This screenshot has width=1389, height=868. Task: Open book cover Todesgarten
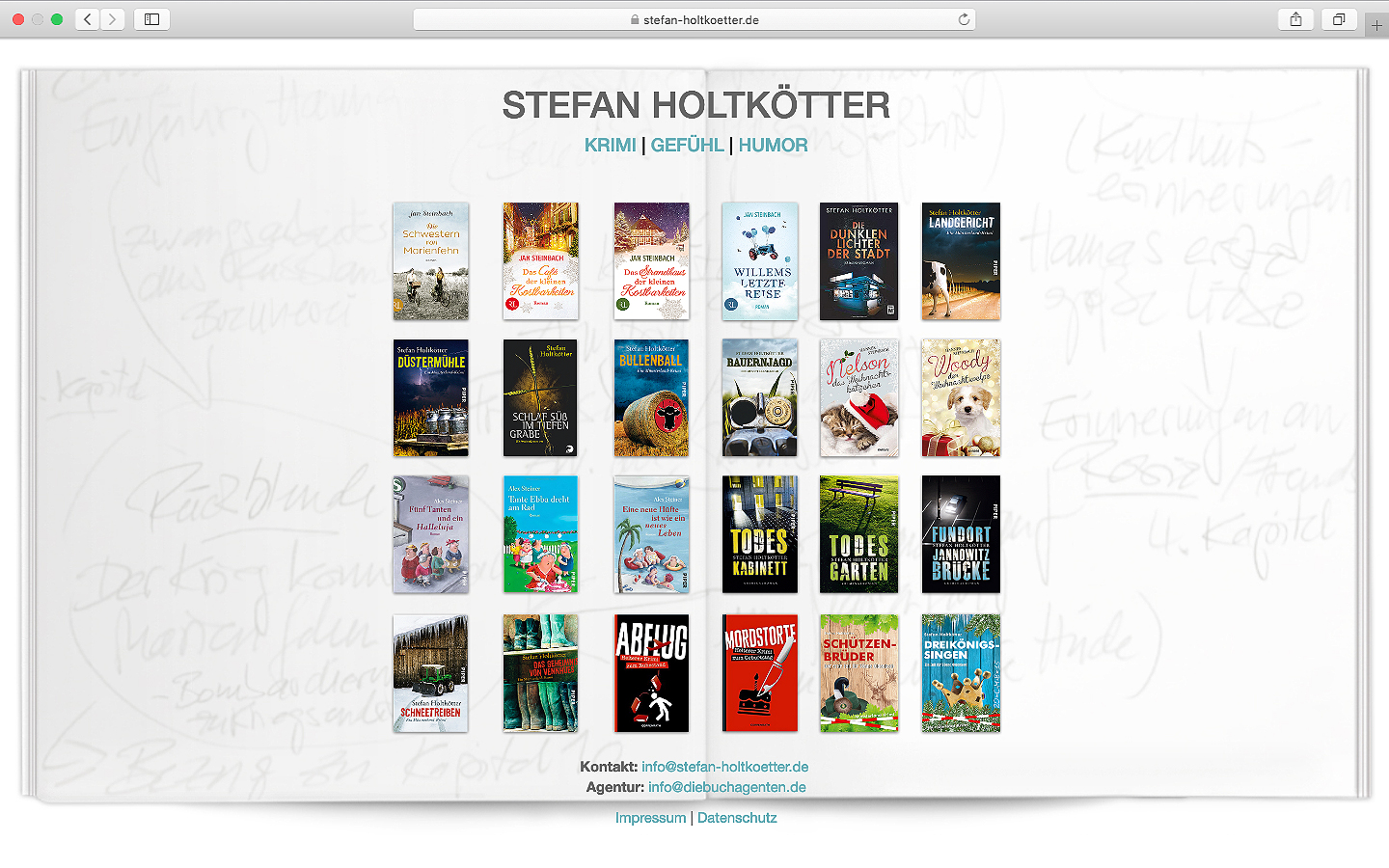(x=858, y=534)
